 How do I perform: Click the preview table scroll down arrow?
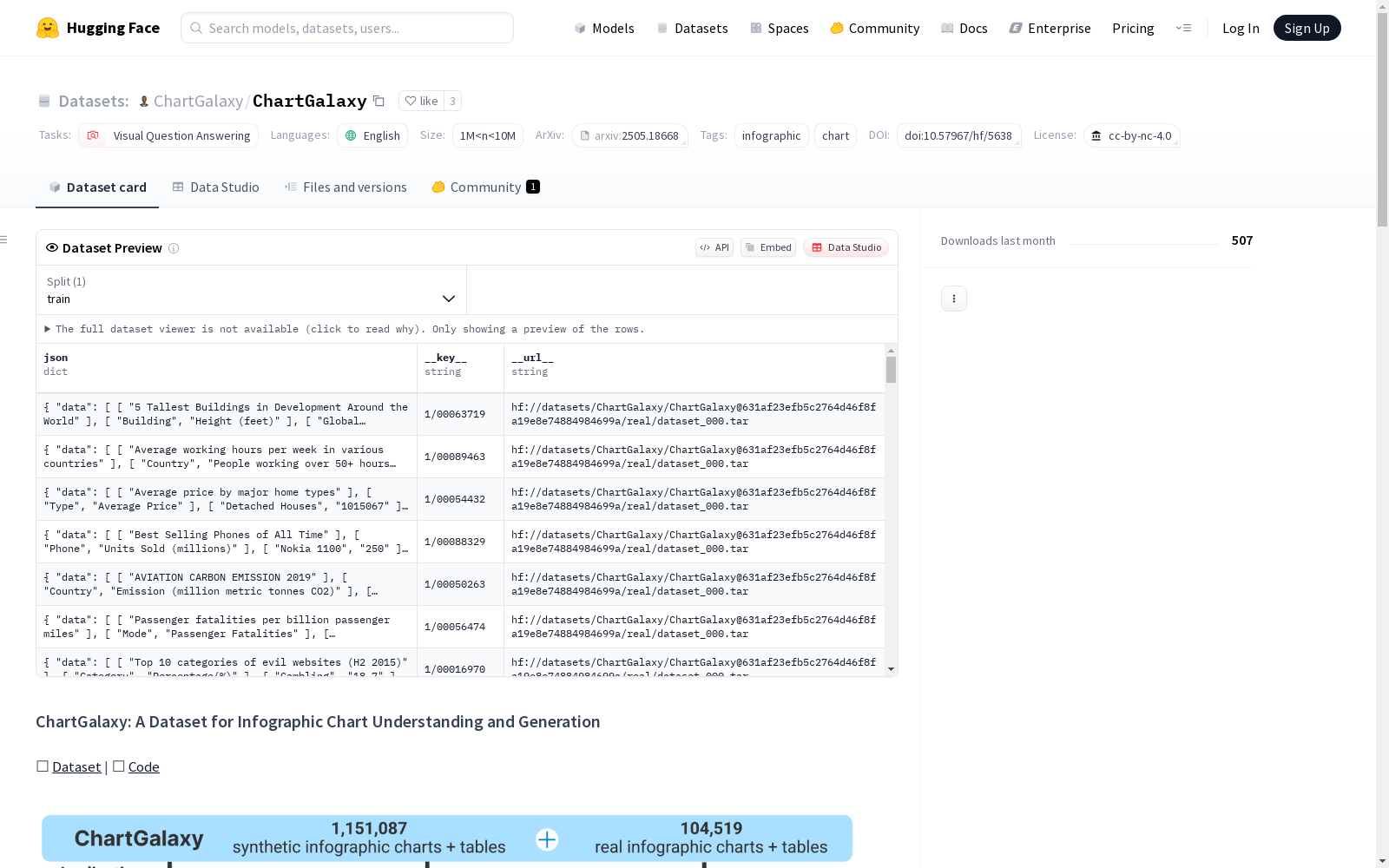tap(891, 669)
